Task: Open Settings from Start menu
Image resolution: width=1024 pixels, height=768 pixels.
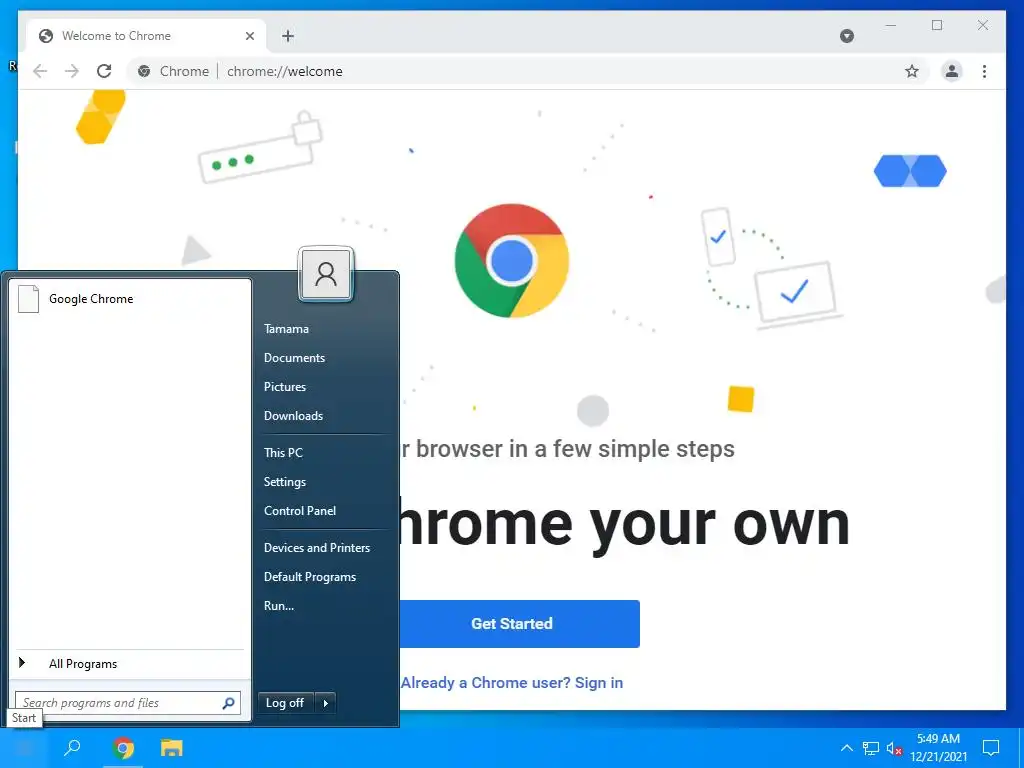Action: pyautogui.click(x=285, y=482)
